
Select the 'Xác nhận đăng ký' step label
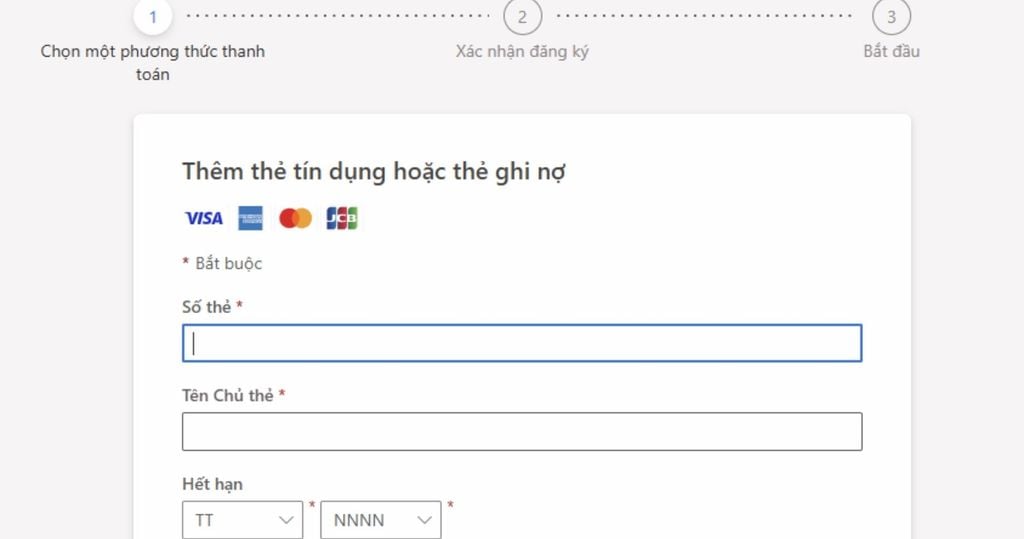tap(522, 51)
